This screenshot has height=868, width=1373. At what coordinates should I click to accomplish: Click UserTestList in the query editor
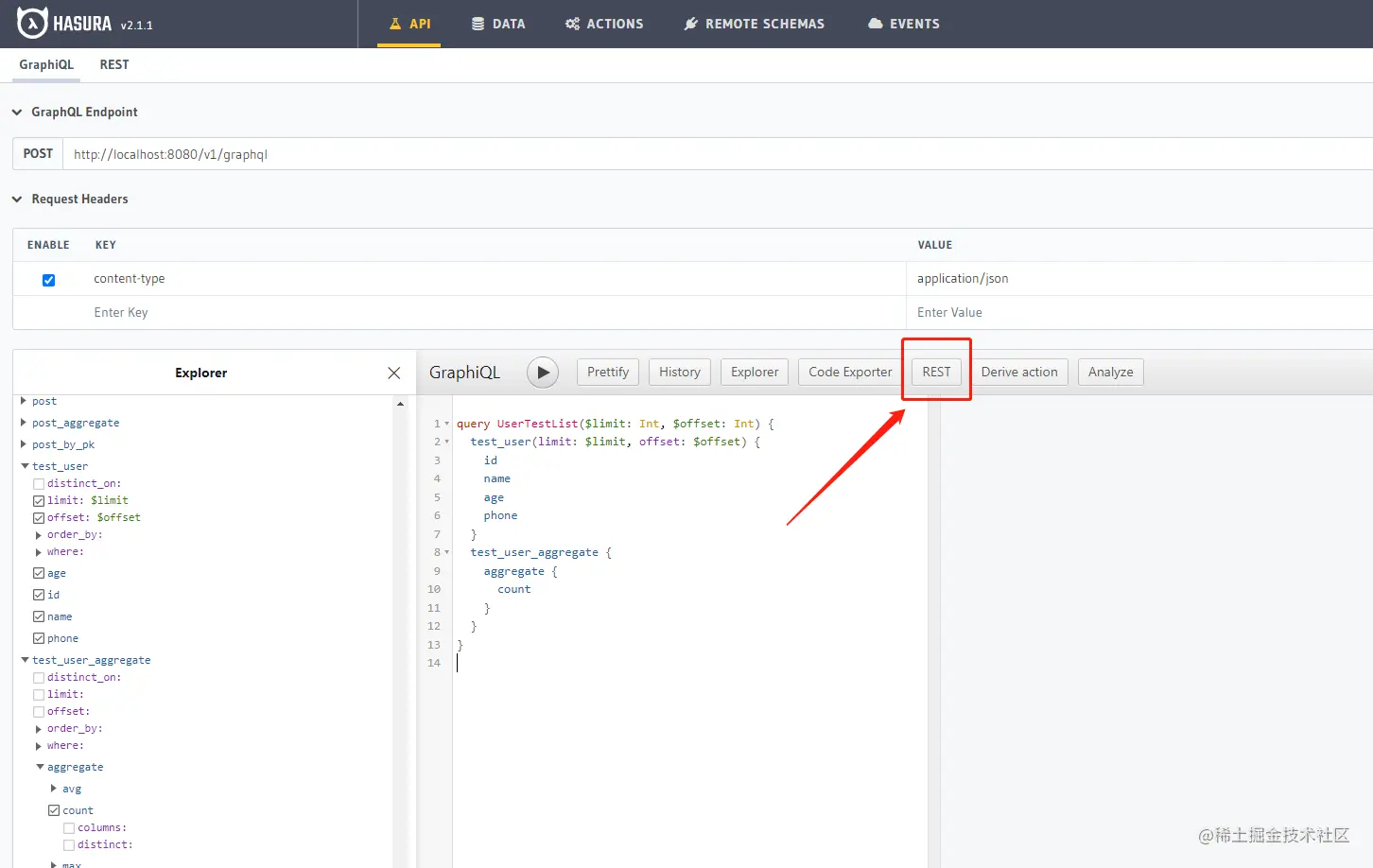click(537, 424)
